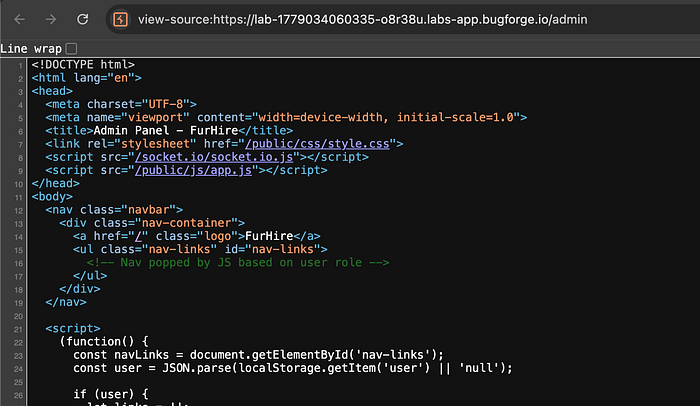
Task: Go forward with the browser forward arrow
Action: click(51, 19)
